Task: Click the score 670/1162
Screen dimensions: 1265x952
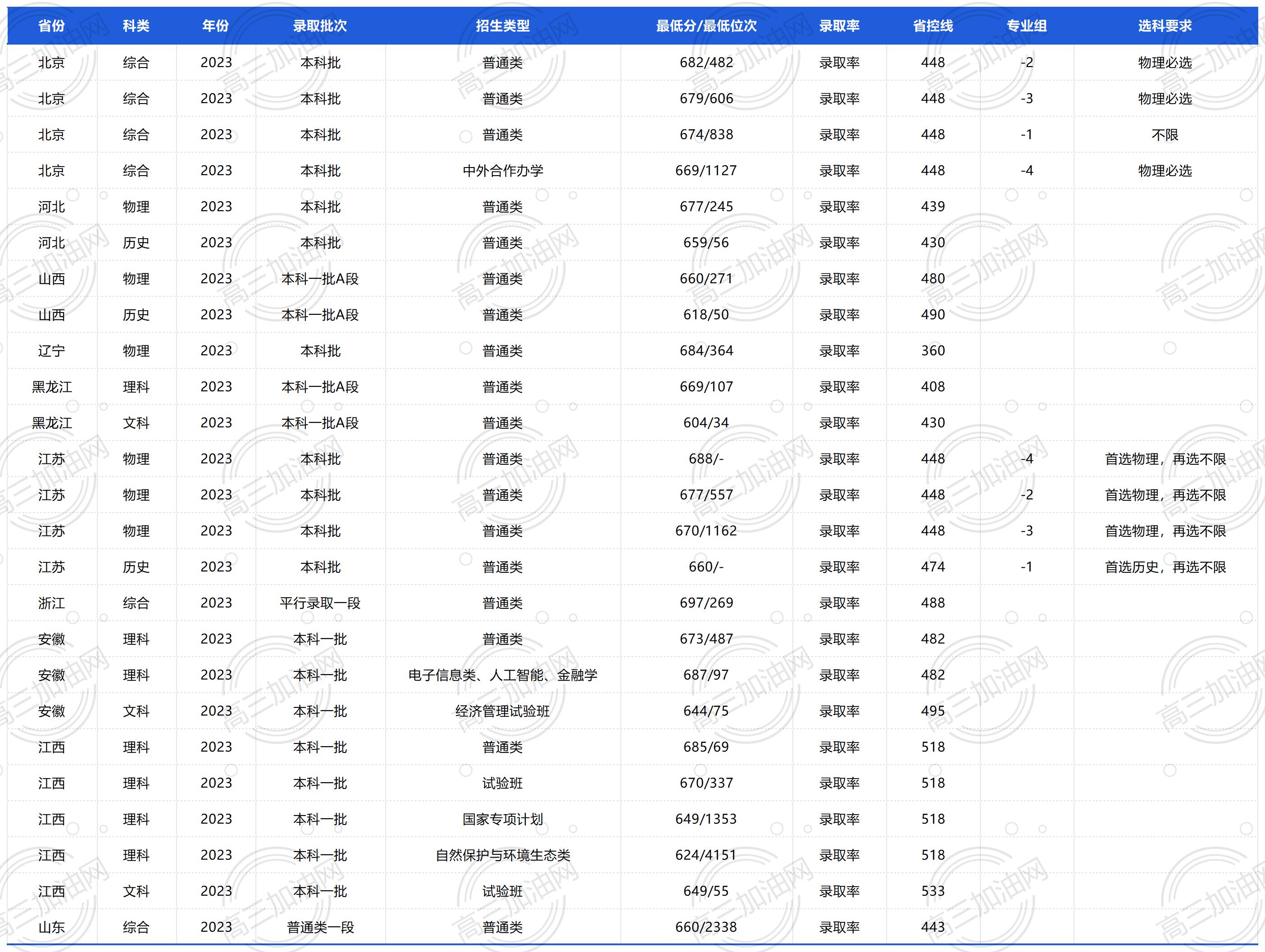Action: [706, 530]
